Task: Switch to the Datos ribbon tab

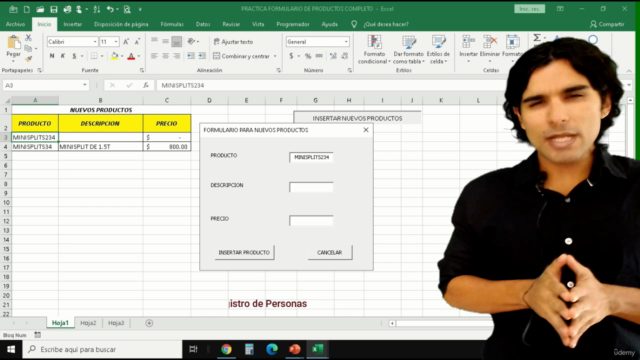Action: (203, 24)
